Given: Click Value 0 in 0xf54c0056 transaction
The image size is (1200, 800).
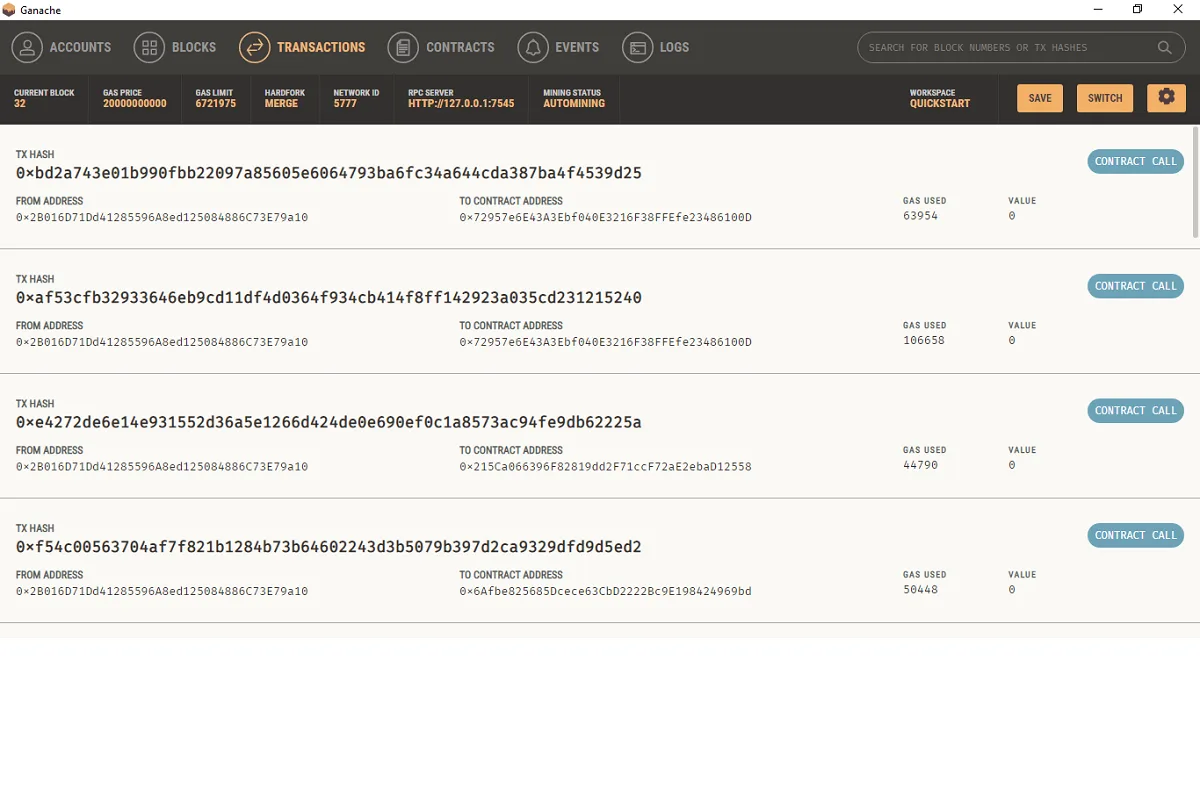Looking at the screenshot, I should 1012,590.
